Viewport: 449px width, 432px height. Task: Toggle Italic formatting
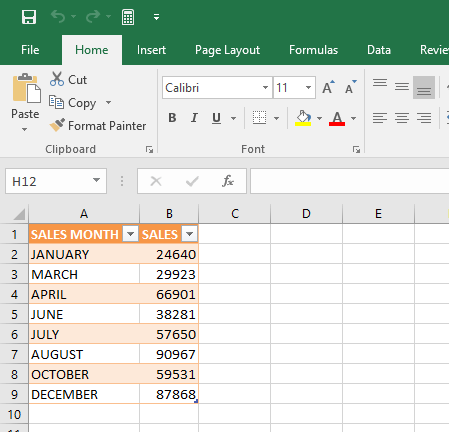tap(194, 118)
